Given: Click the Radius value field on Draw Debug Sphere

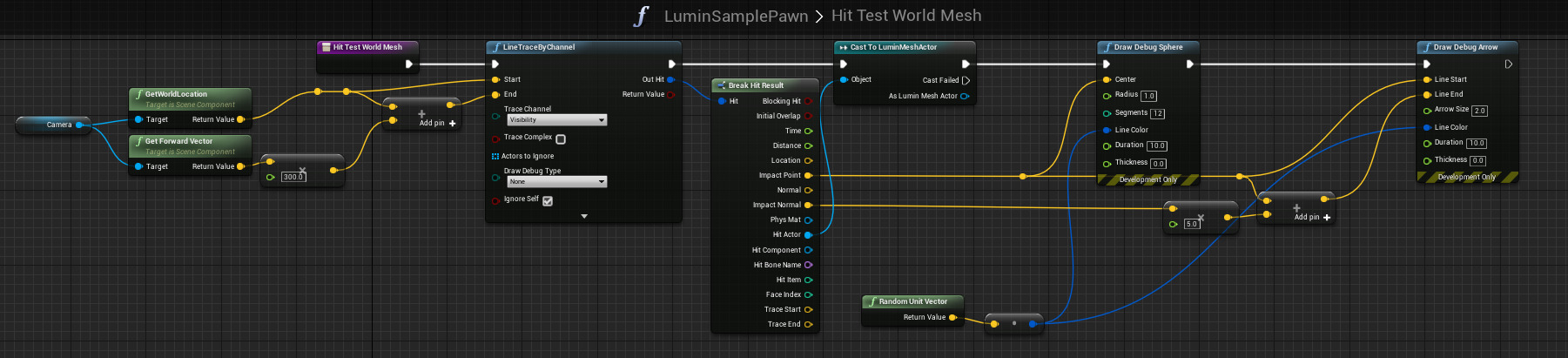Looking at the screenshot, I should tap(1148, 96).
